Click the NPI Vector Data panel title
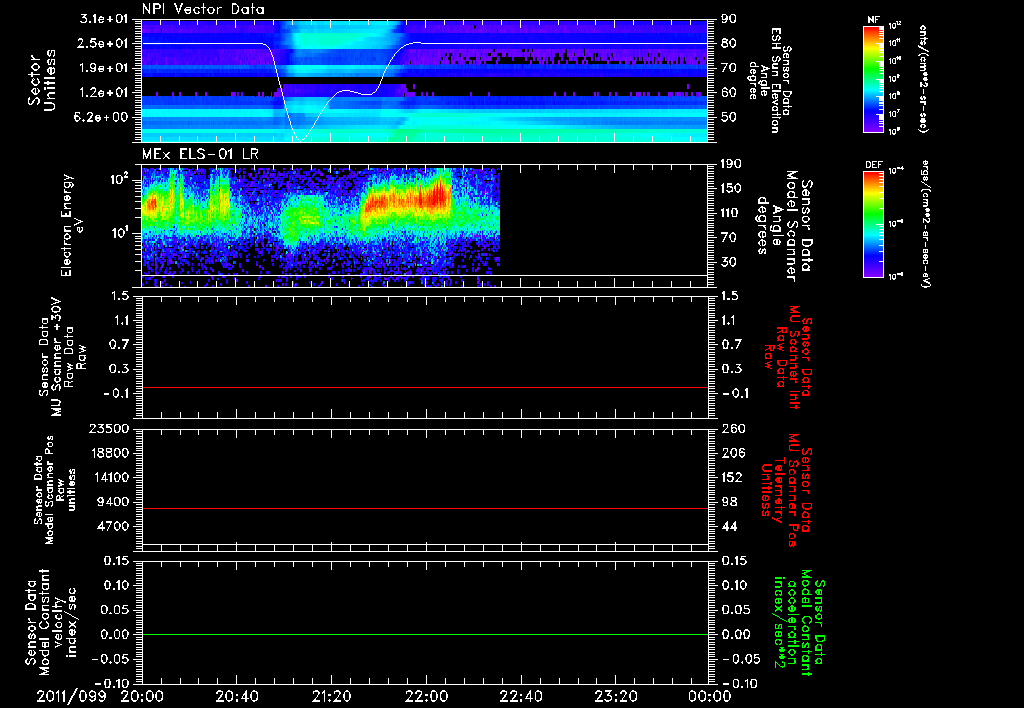 (x=203, y=9)
